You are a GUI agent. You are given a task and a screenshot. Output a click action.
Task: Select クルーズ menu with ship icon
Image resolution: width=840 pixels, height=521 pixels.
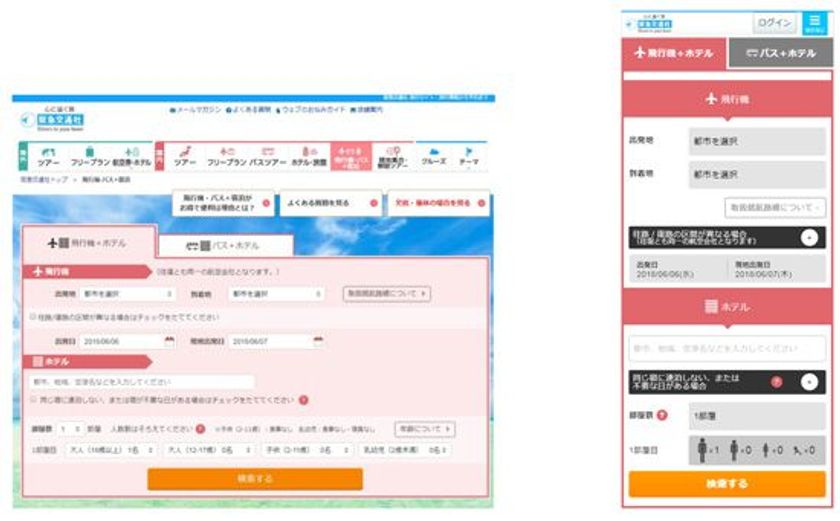pyautogui.click(x=434, y=156)
